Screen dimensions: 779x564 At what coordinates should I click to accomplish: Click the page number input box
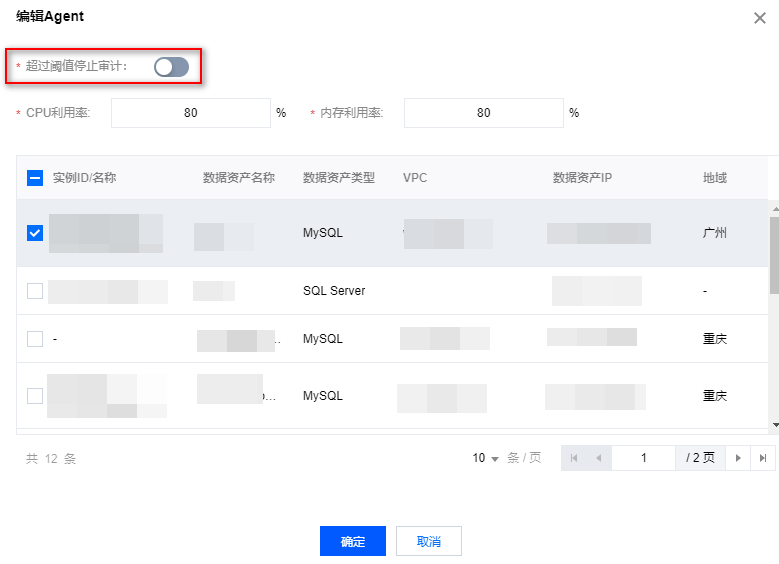coord(643,458)
